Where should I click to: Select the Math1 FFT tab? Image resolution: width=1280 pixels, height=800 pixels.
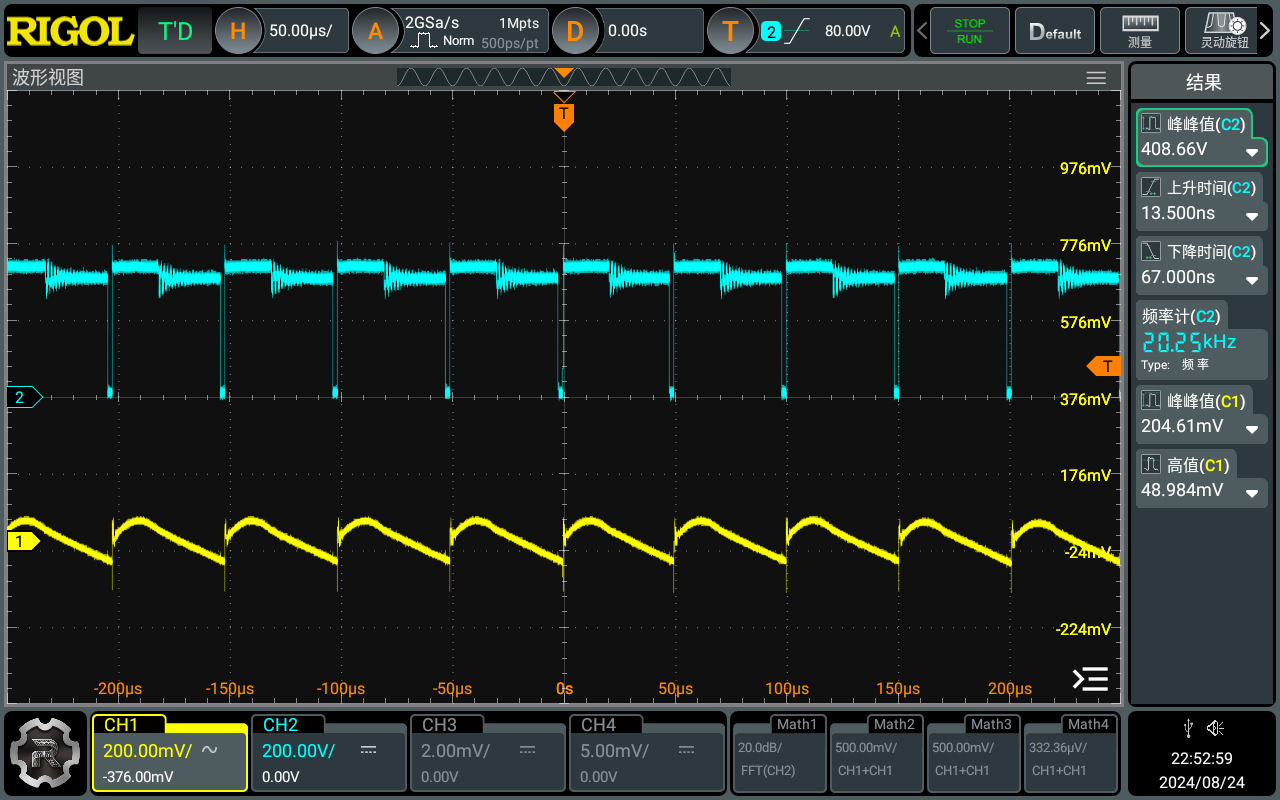[x=778, y=752]
